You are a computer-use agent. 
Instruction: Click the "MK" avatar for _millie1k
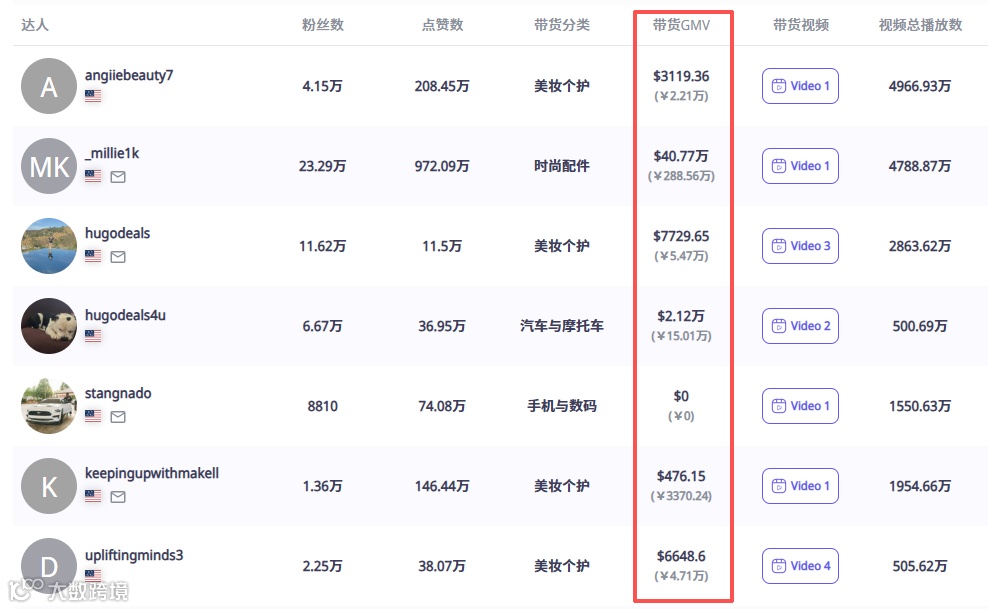click(49, 166)
